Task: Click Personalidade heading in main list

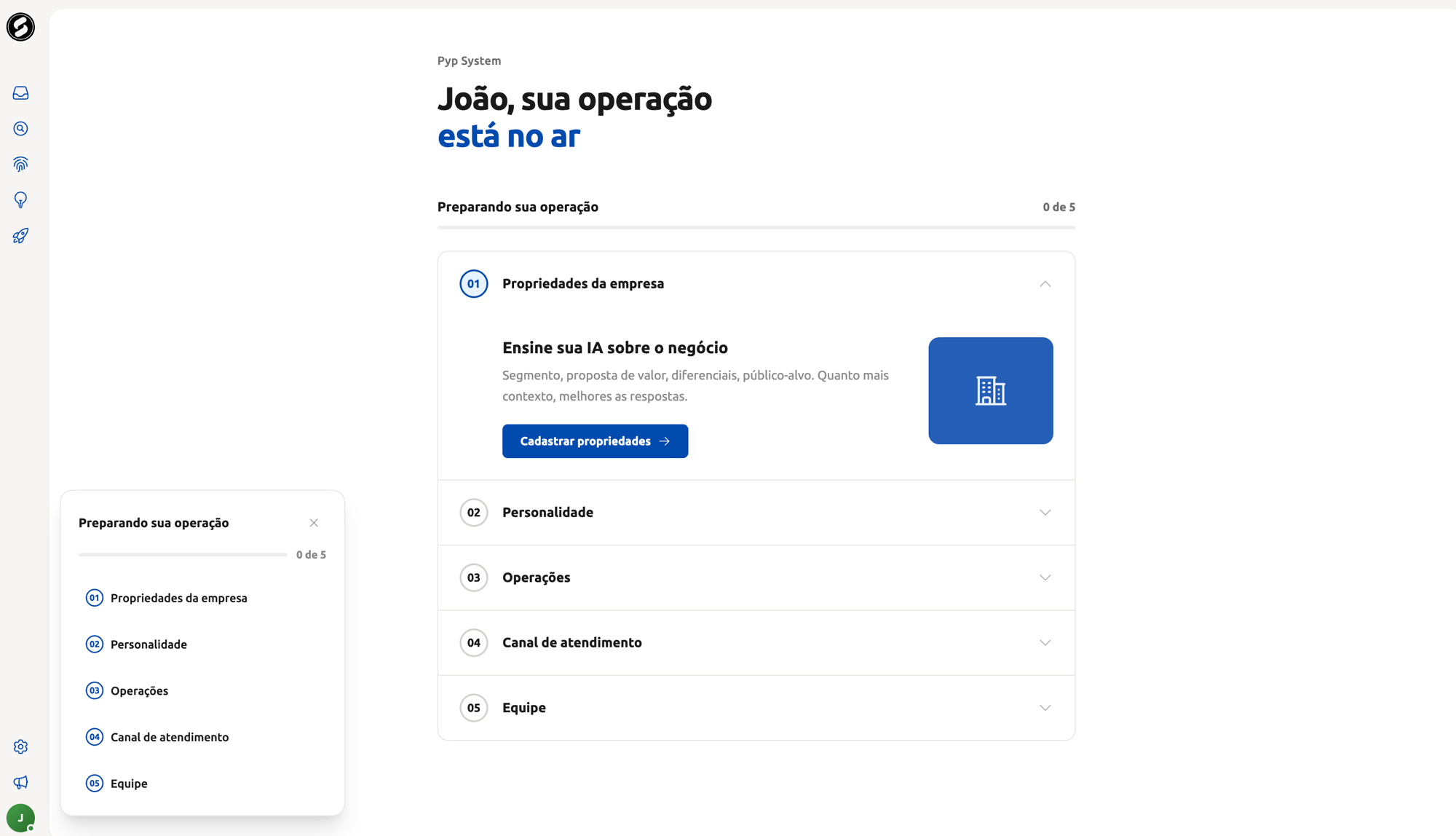Action: point(547,513)
